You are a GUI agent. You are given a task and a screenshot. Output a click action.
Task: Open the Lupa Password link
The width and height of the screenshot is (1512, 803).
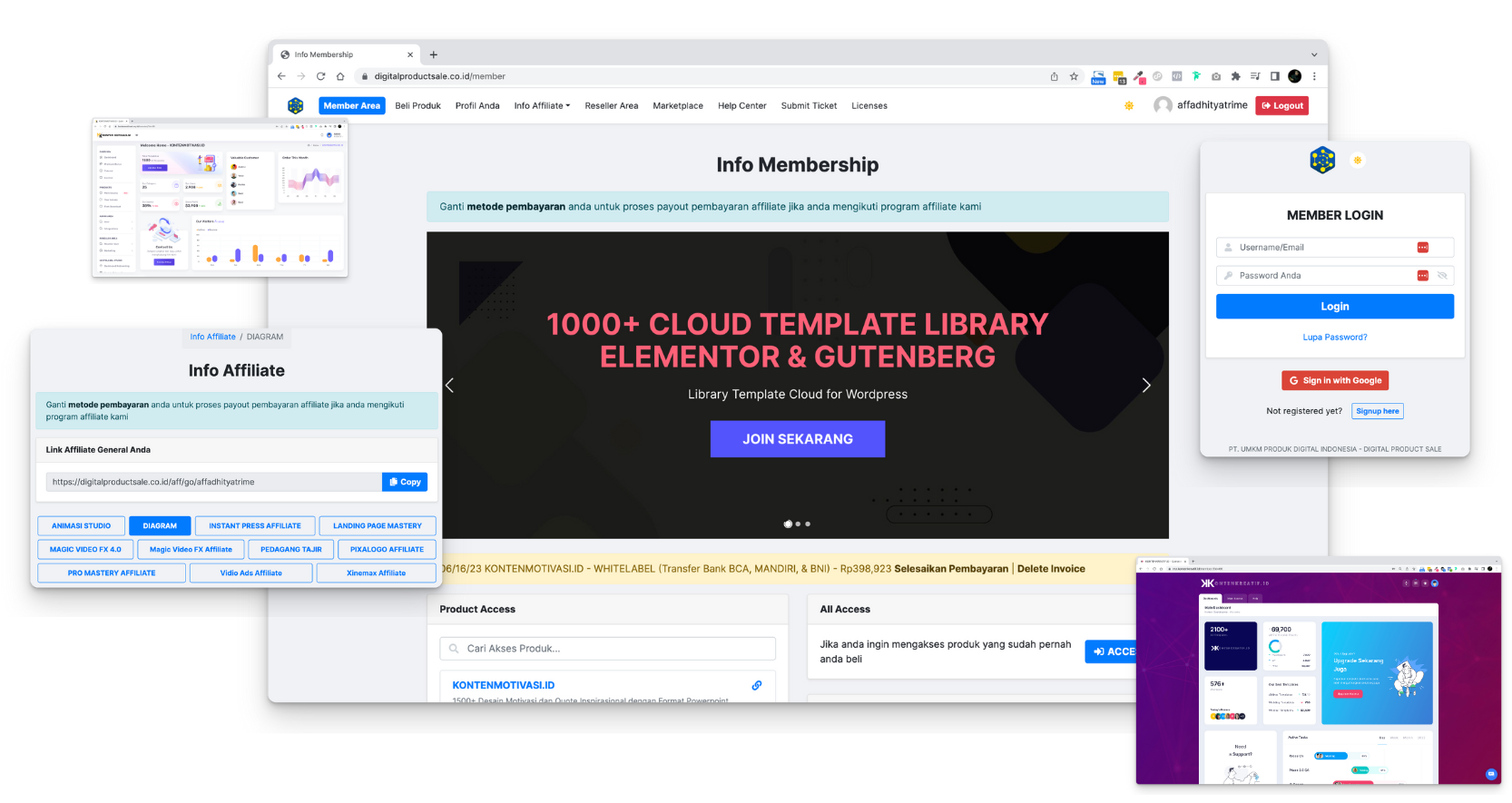pyautogui.click(x=1334, y=338)
